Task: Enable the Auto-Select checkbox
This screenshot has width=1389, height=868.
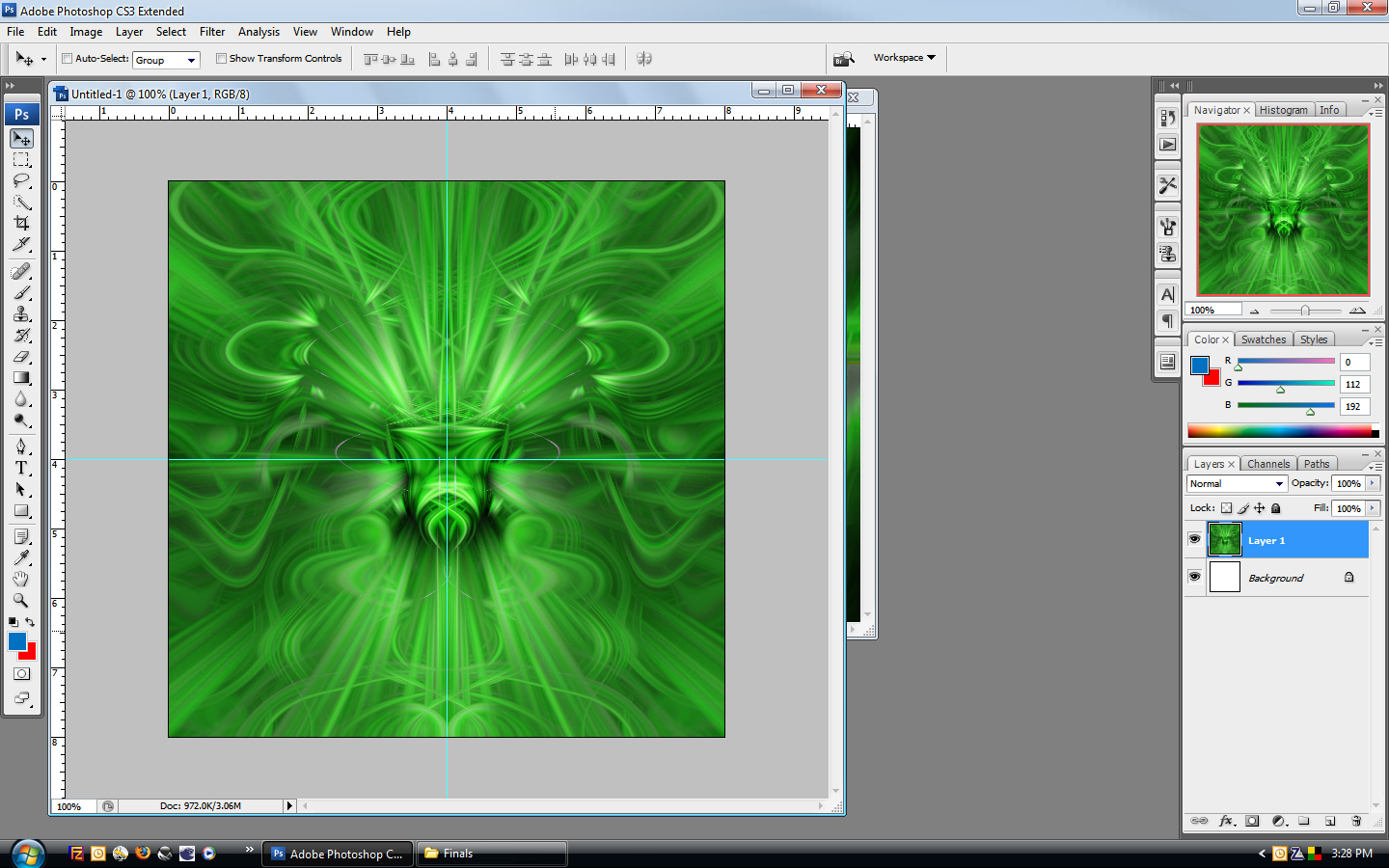Action: point(68,59)
